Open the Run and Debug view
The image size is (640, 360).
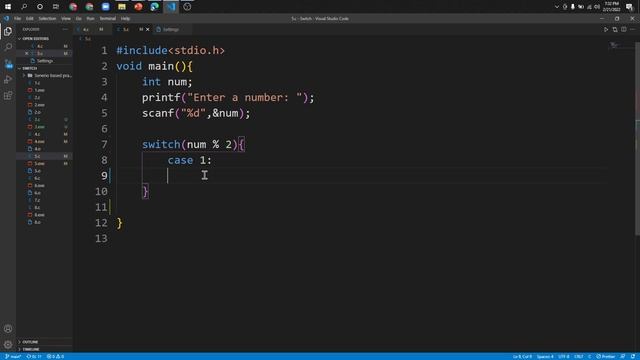pyautogui.click(x=8, y=79)
